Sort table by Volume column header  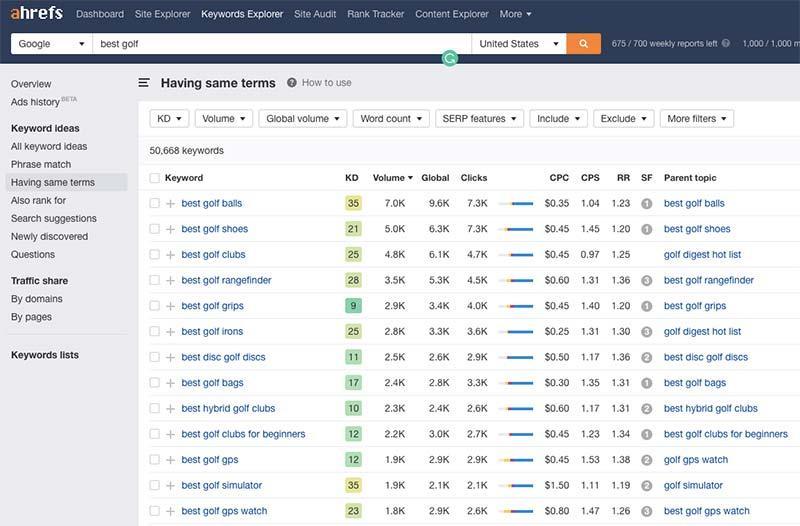pos(392,178)
